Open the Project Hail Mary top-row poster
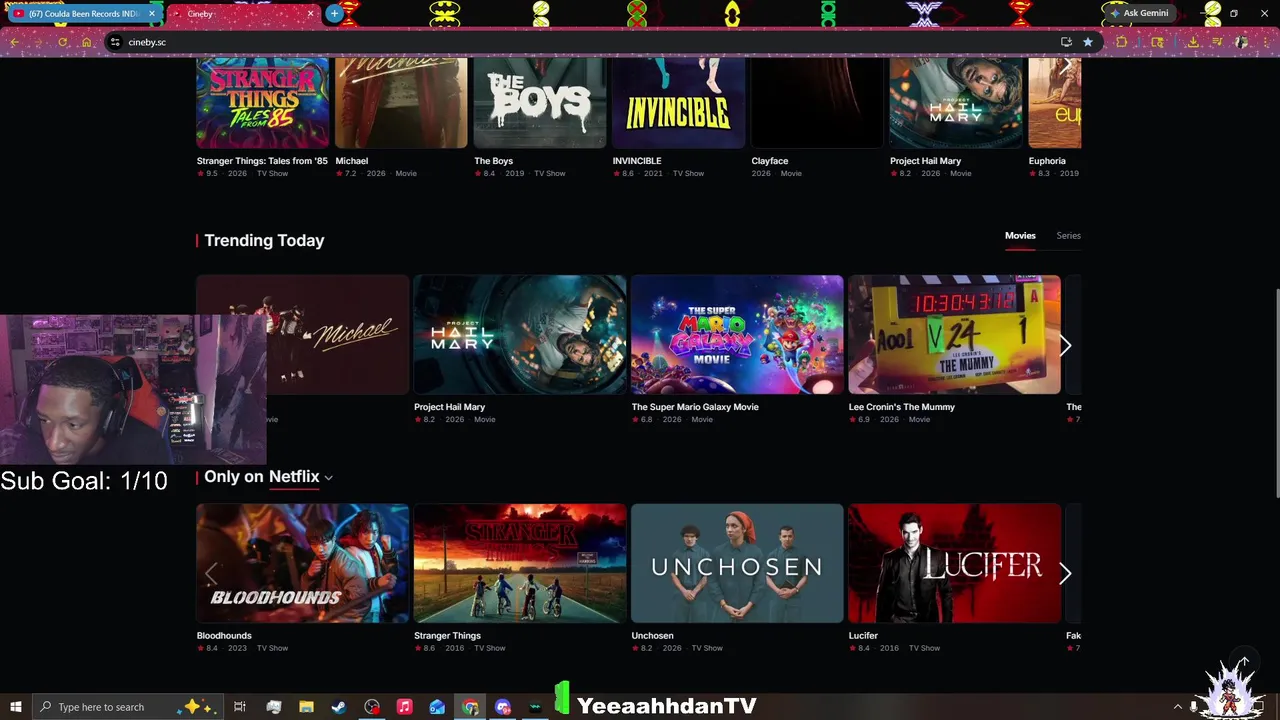Screen dimensions: 1280x720 point(956,103)
